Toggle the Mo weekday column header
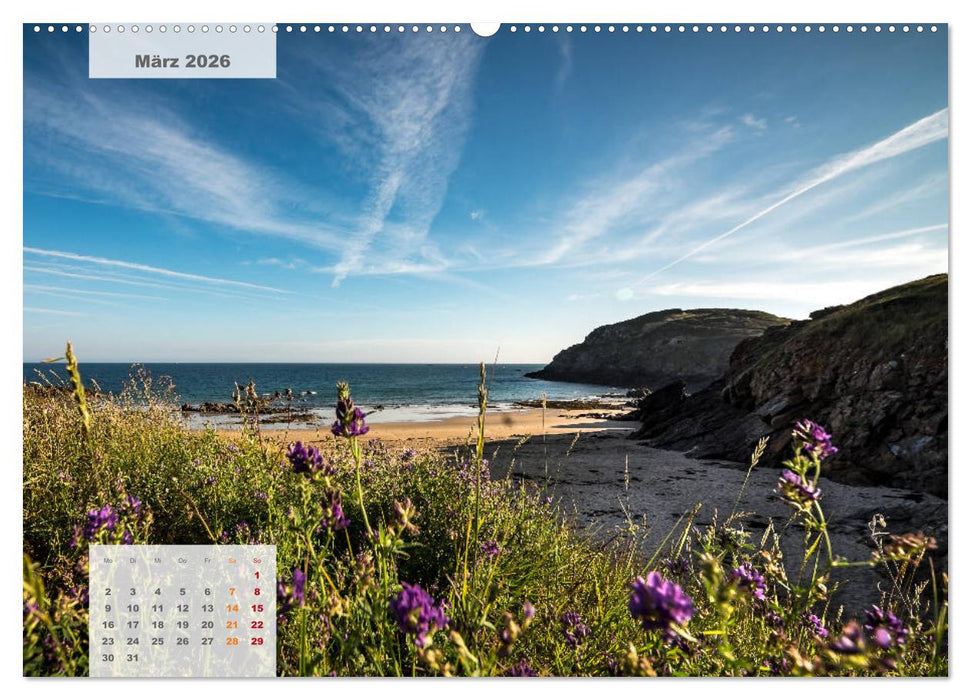 pos(108,560)
